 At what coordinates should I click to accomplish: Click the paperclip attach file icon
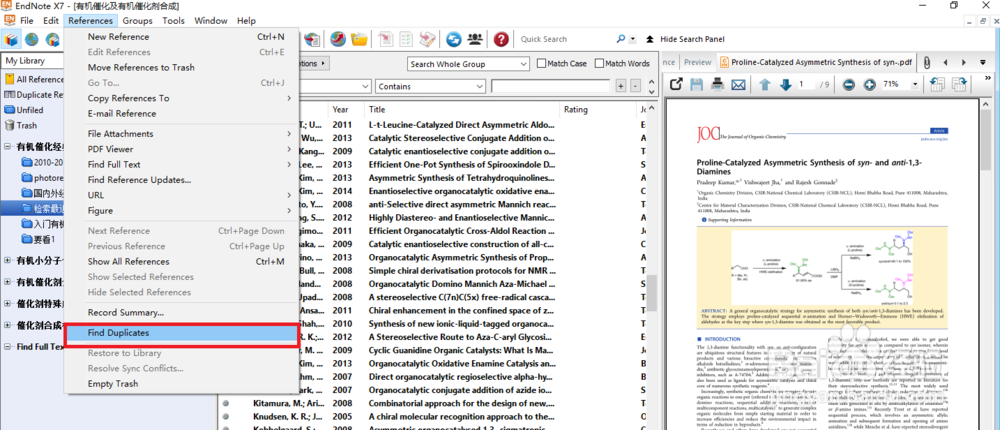click(927, 63)
